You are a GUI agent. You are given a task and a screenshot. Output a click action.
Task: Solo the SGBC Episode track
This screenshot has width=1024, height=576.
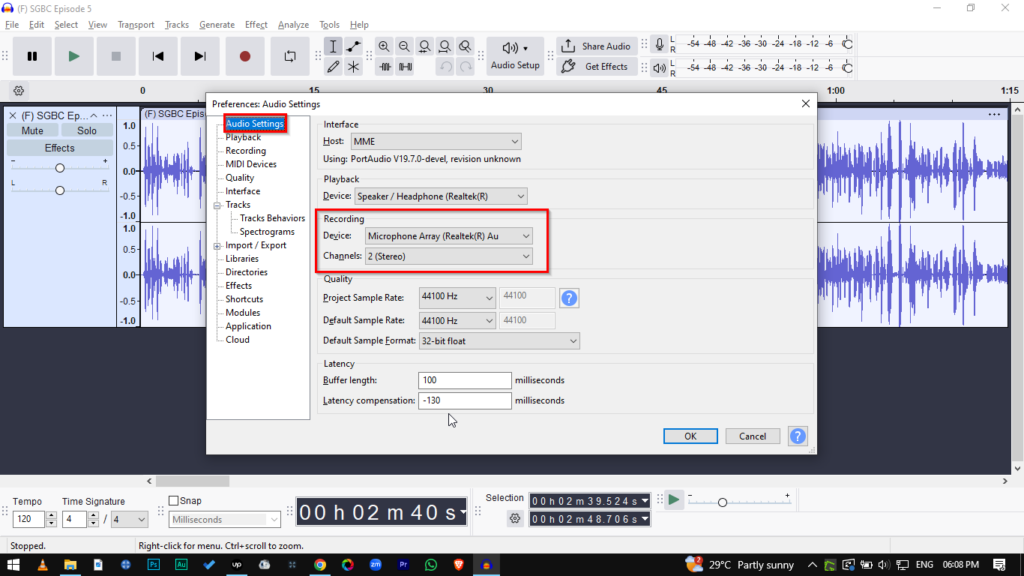[87, 131]
